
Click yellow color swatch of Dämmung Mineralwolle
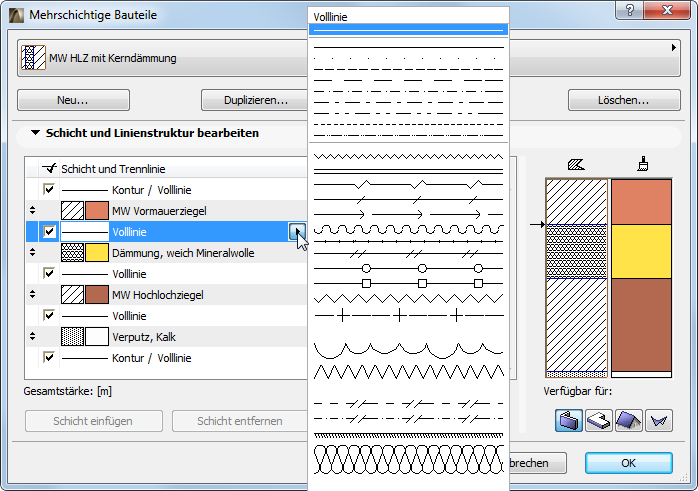coord(97,253)
